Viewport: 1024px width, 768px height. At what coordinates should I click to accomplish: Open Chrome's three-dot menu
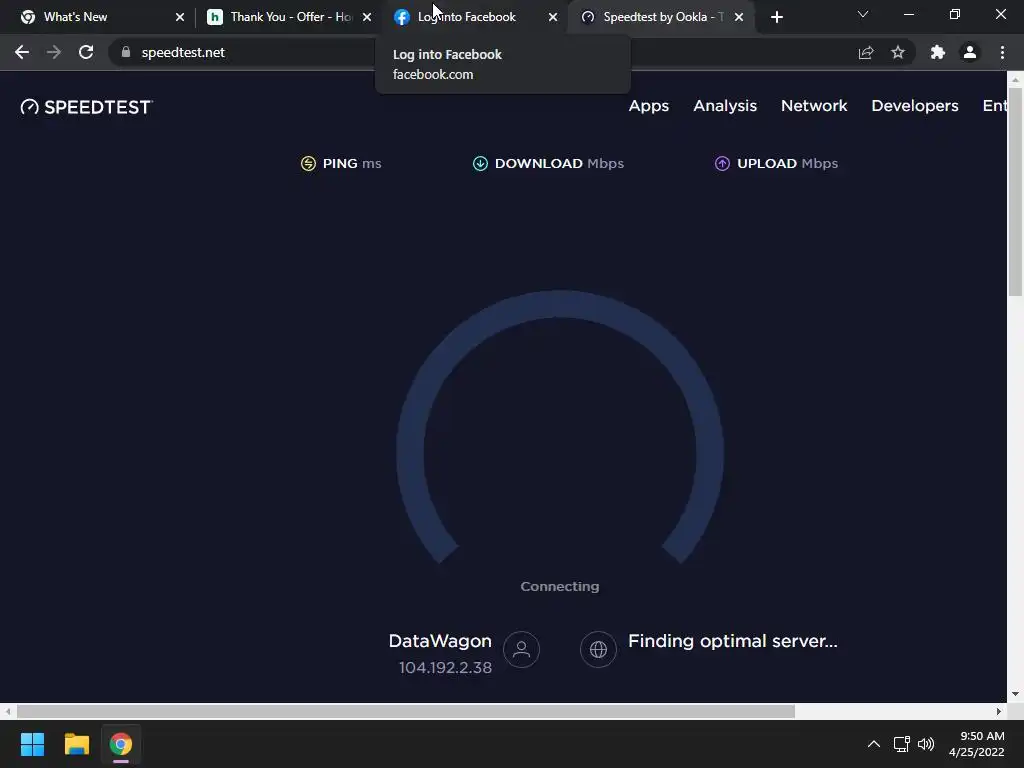coord(1002,52)
